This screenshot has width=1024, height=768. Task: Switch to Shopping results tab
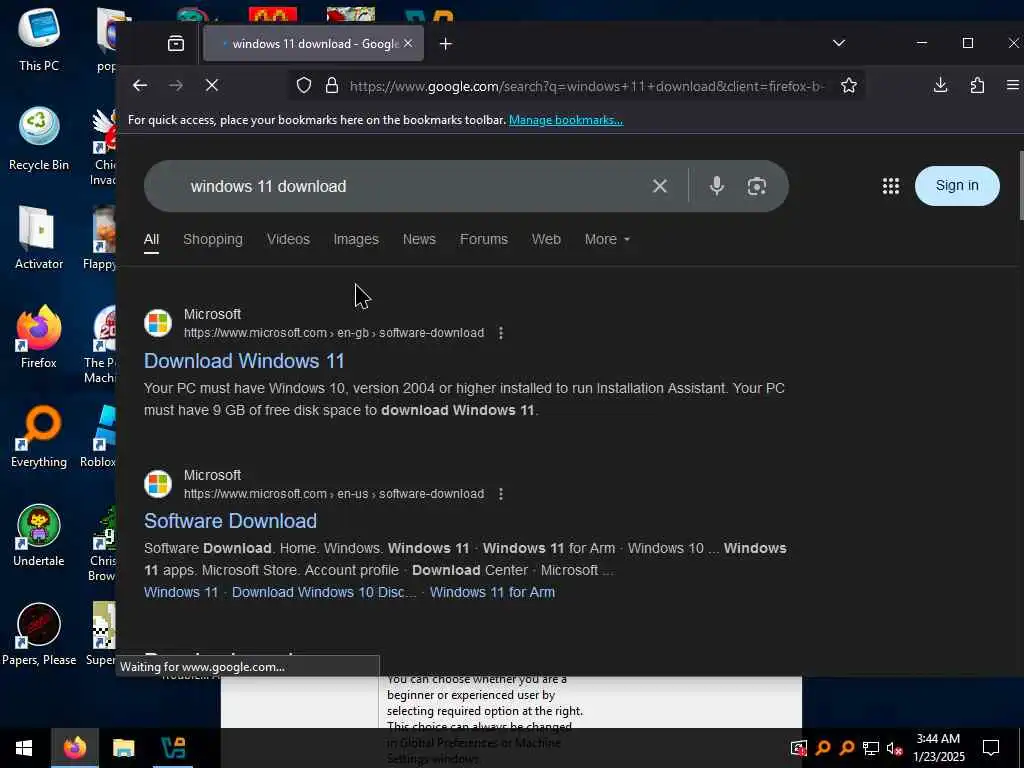point(213,240)
